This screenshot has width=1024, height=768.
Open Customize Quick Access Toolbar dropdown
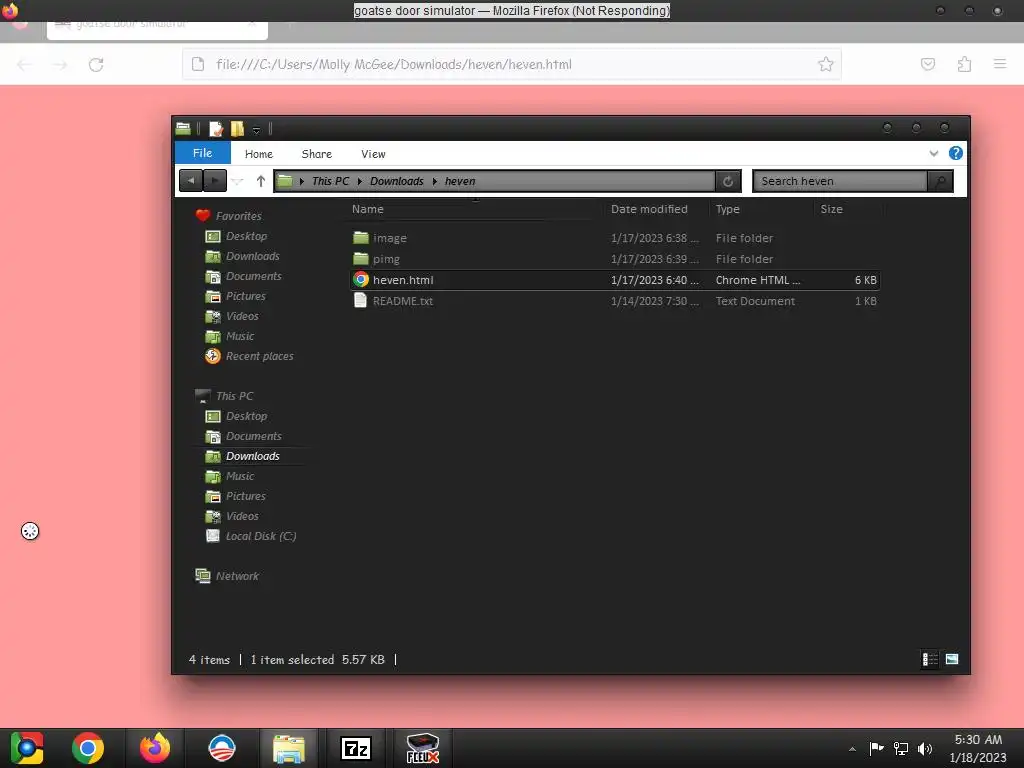(257, 130)
